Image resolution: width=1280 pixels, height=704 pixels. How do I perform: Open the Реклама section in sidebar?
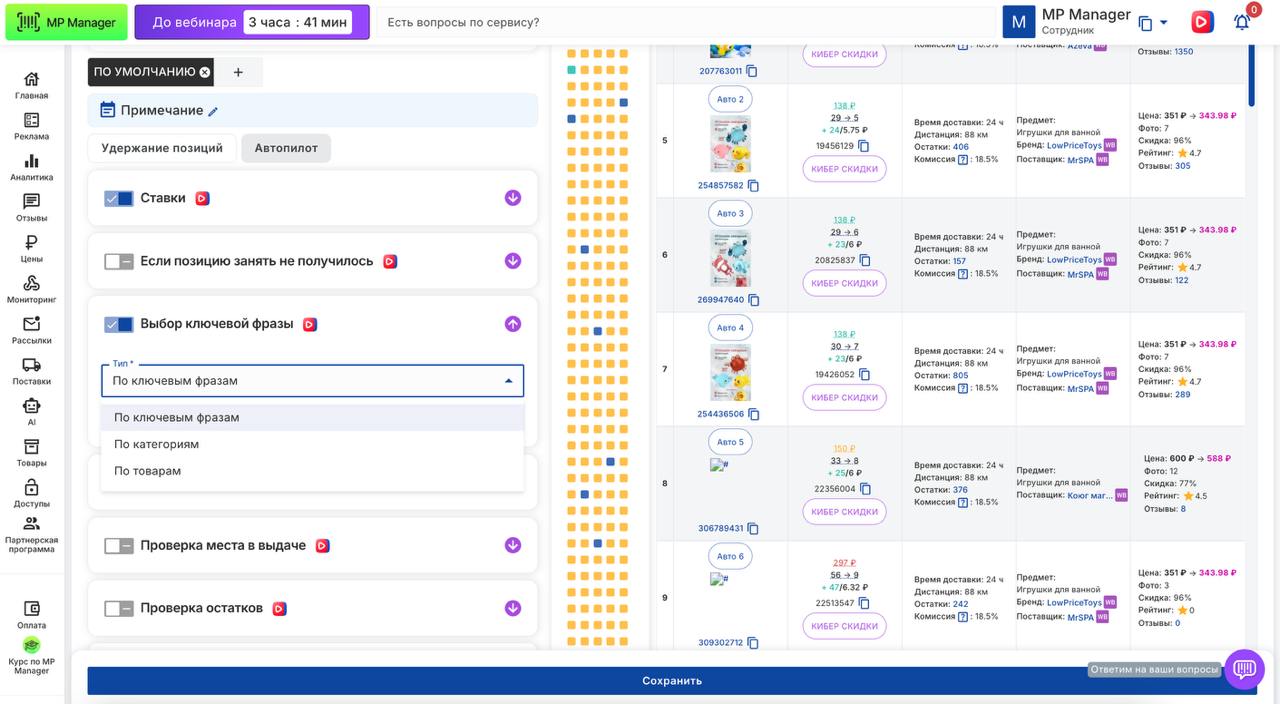(x=31, y=126)
